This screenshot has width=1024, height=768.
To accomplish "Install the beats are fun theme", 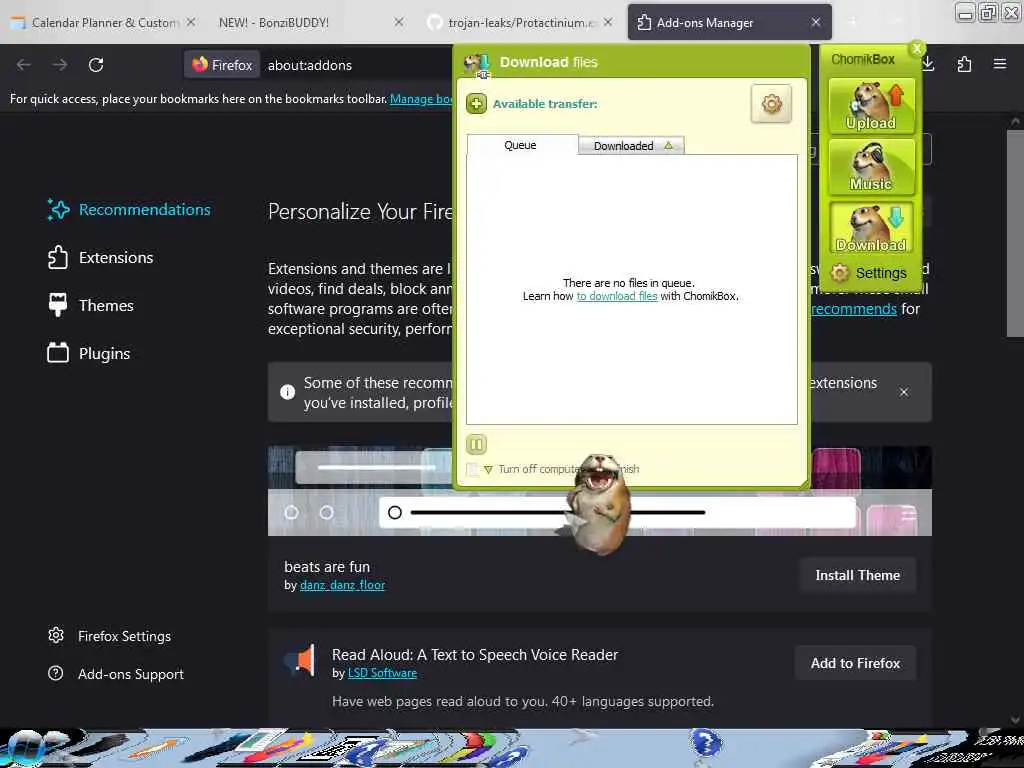I will click(x=857, y=575).
